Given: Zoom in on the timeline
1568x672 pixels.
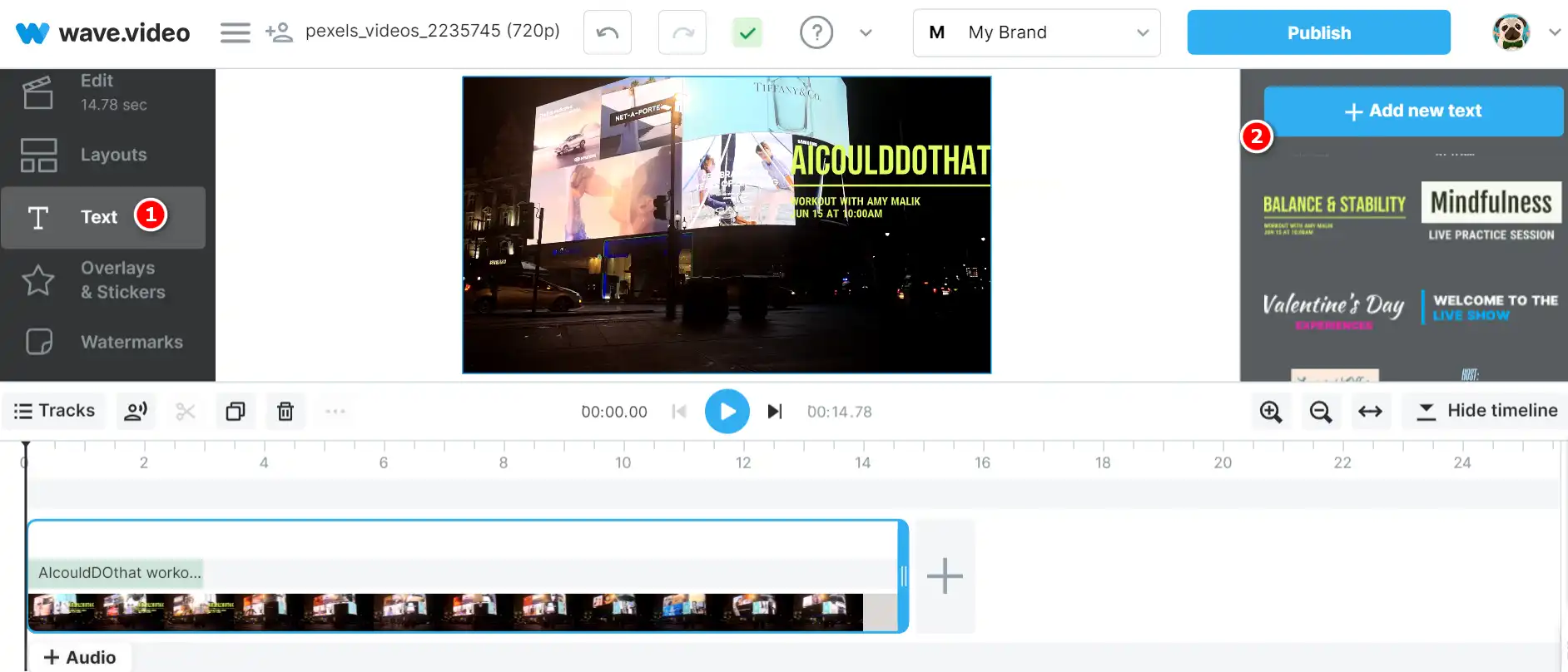Looking at the screenshot, I should [x=1271, y=411].
